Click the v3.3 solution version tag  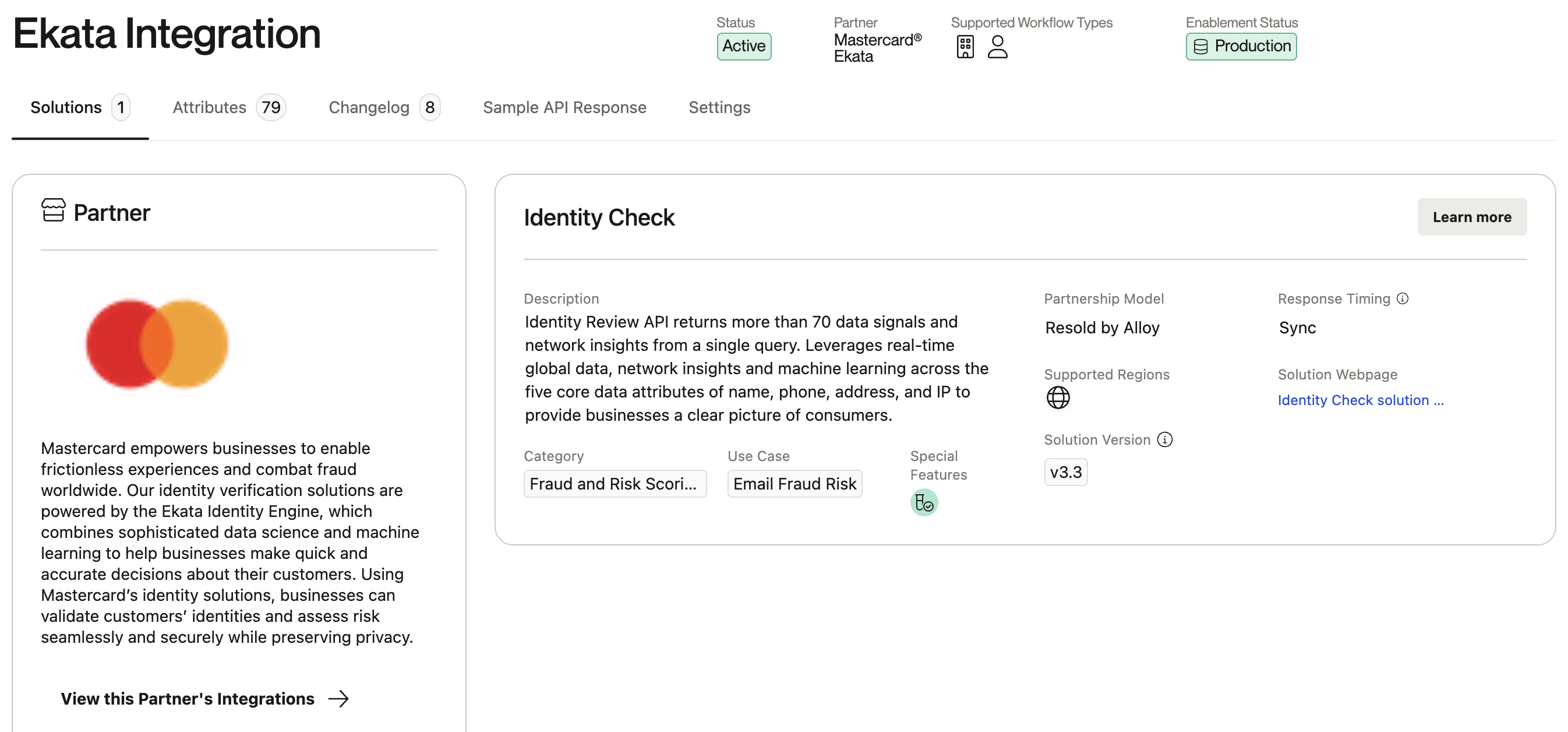1065,473
